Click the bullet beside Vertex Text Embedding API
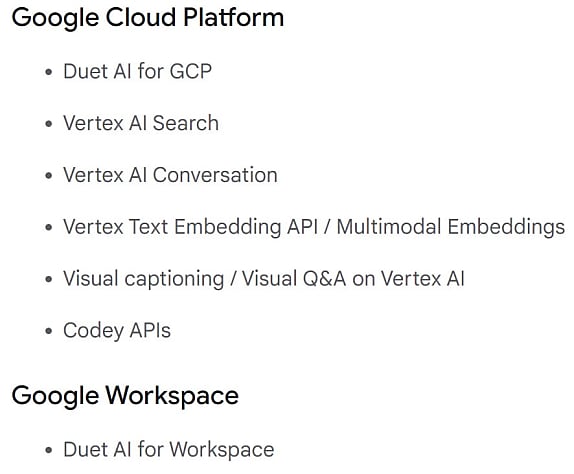Viewport: 574px width, 474px height. tap(48, 228)
